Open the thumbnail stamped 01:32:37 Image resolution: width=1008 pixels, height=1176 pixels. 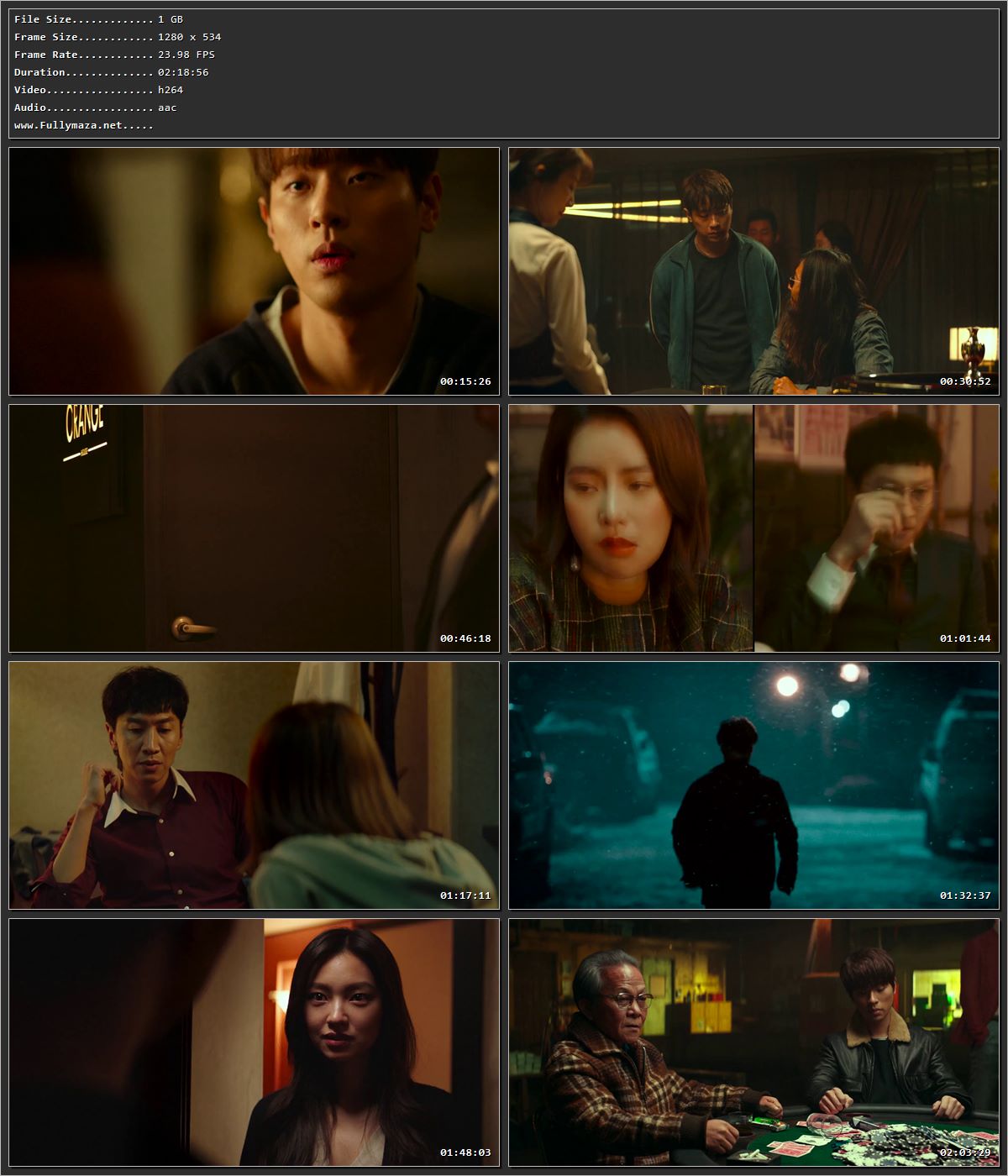[753, 785]
